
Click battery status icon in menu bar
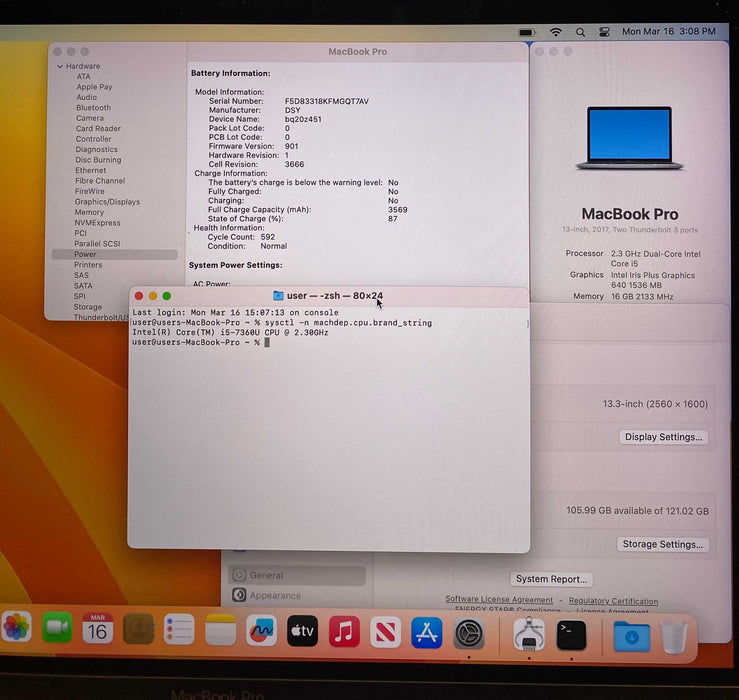(527, 33)
